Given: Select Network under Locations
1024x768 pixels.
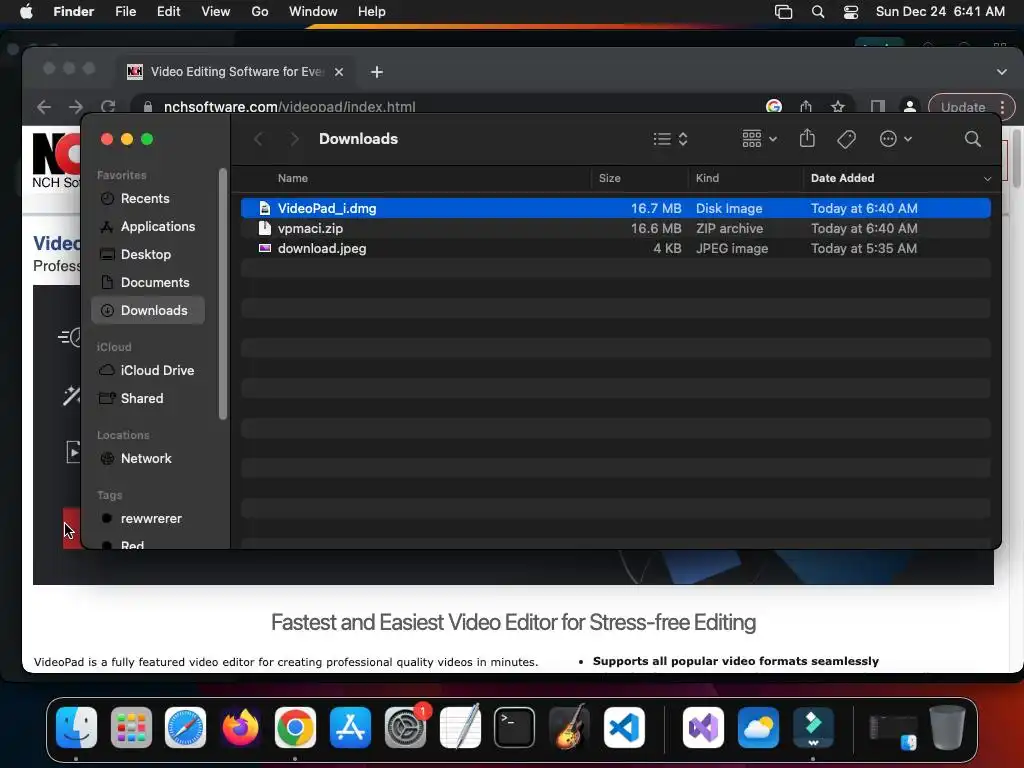Looking at the screenshot, I should click(x=148, y=458).
